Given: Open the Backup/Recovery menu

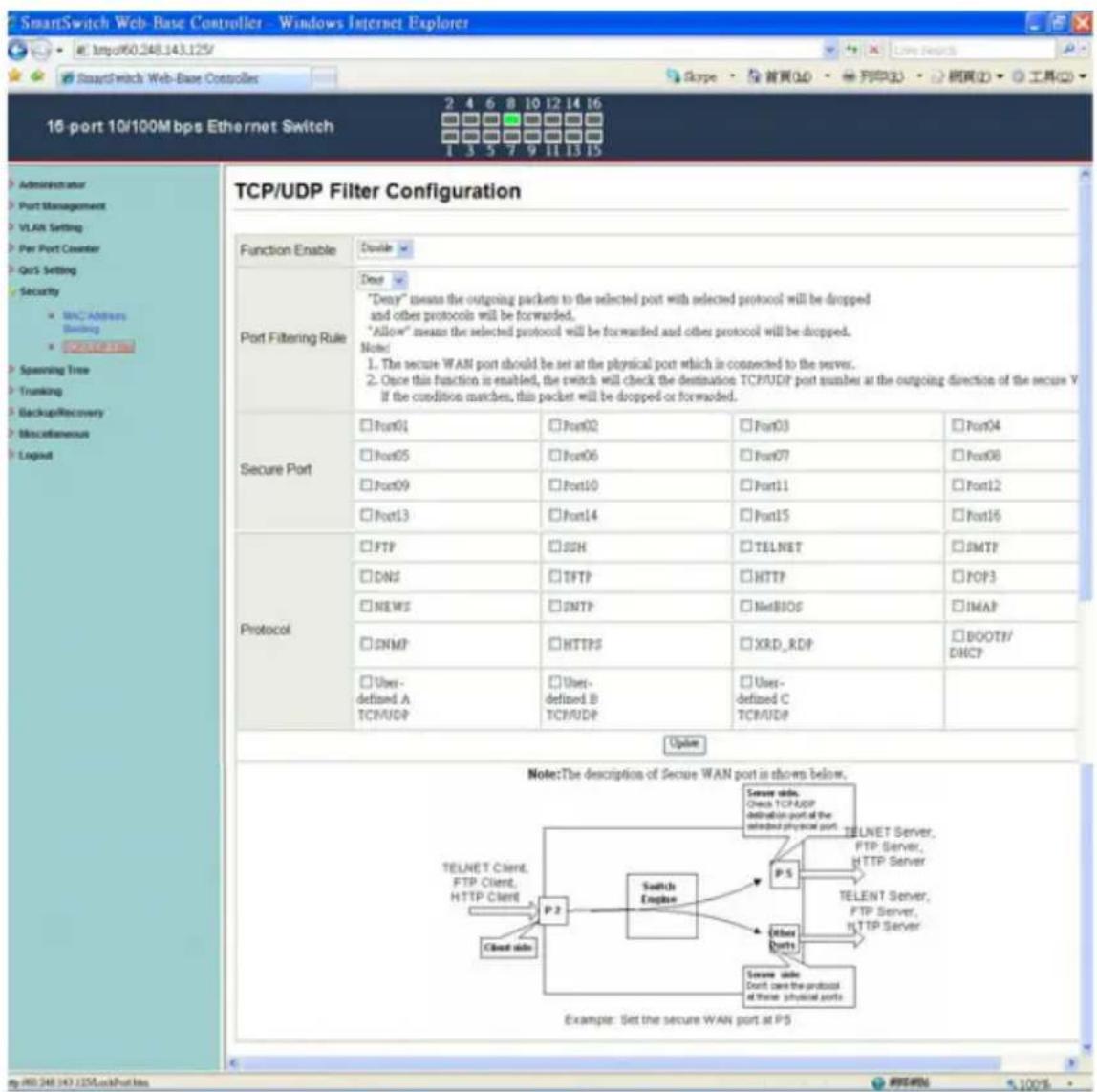Looking at the screenshot, I should 61,412.
